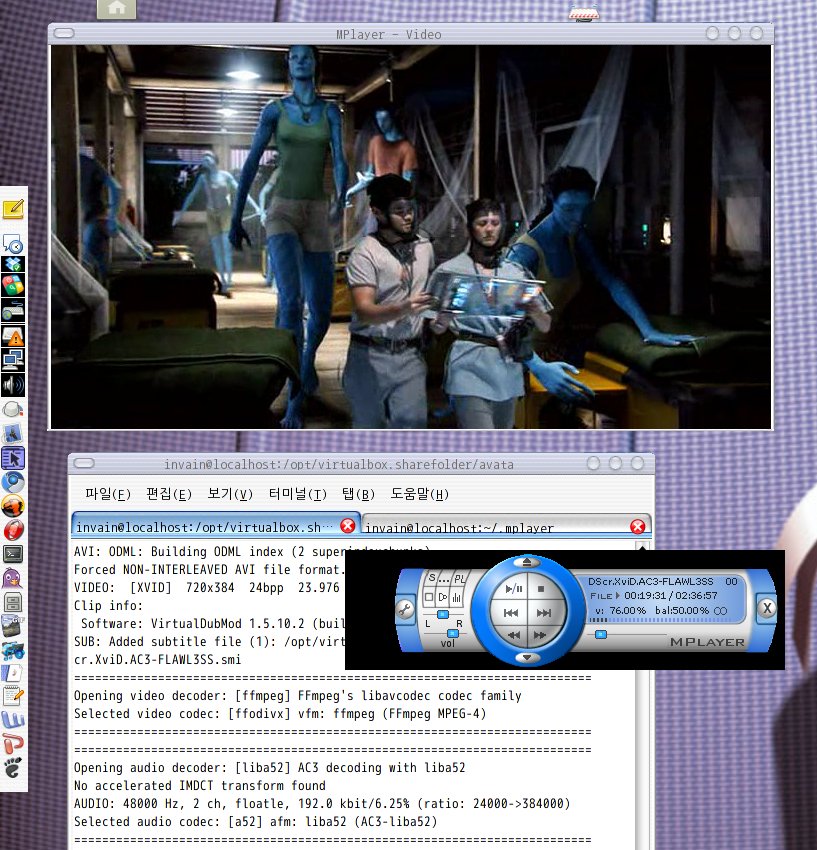
Task: Click the '...' button in MPlayer skin
Action: (x=445, y=579)
